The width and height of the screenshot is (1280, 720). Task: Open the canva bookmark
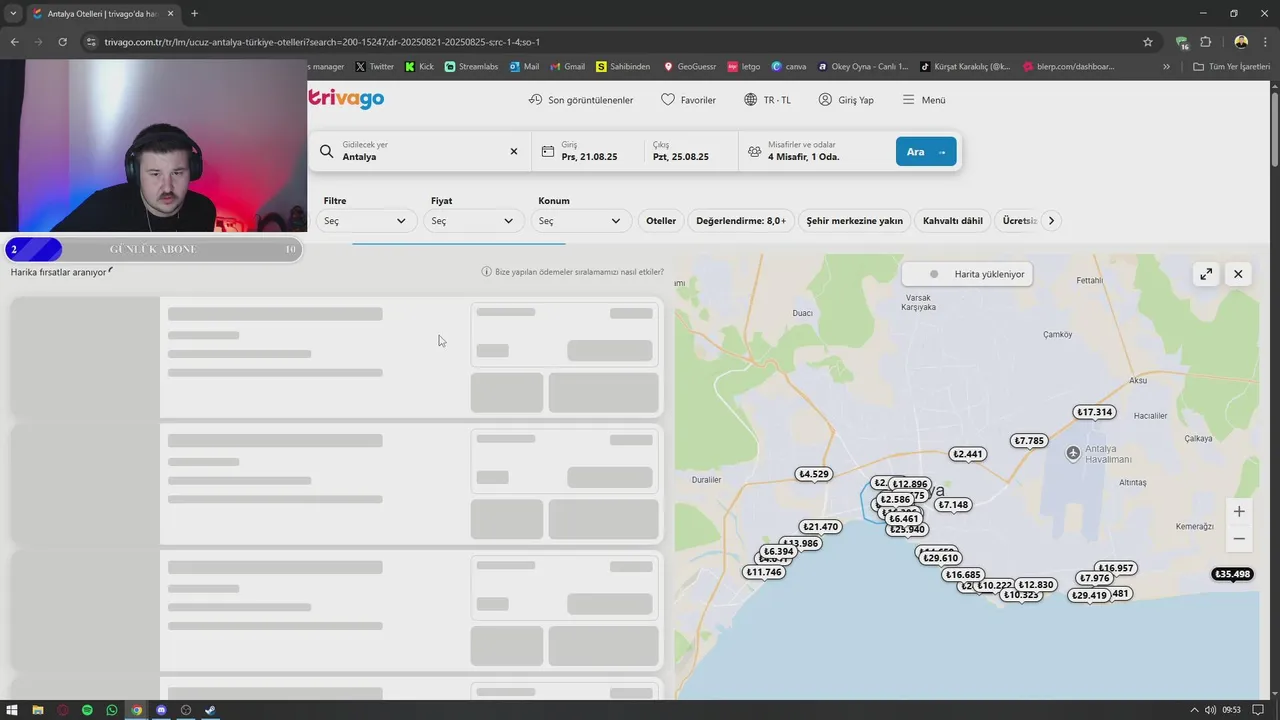click(789, 67)
